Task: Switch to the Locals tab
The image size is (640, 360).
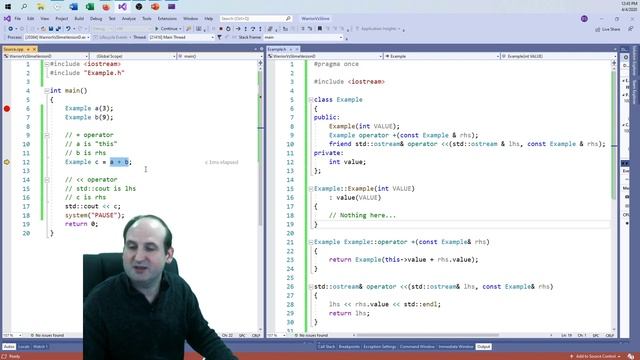Action: click(24, 347)
